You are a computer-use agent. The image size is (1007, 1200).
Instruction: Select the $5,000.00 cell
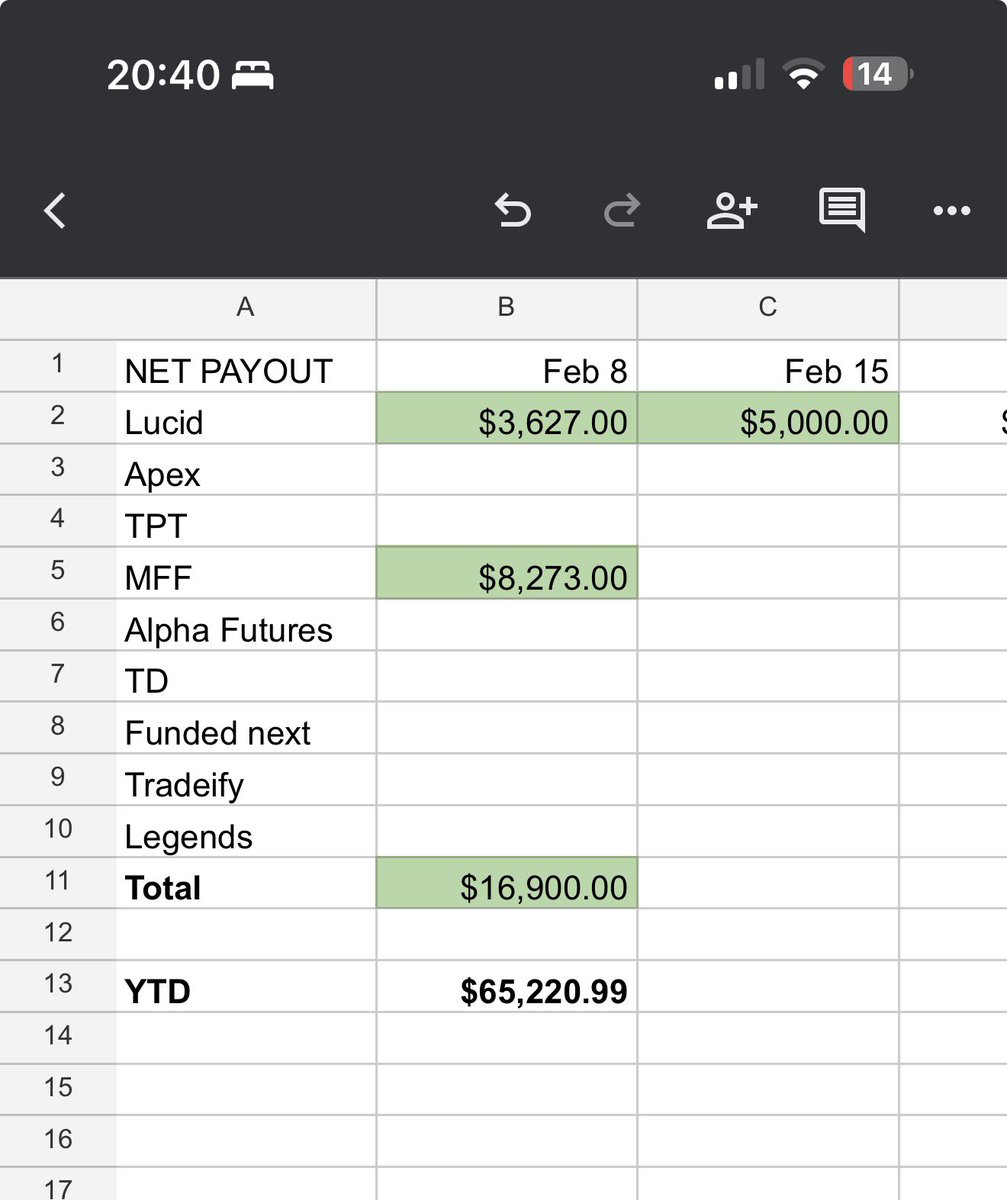point(768,418)
